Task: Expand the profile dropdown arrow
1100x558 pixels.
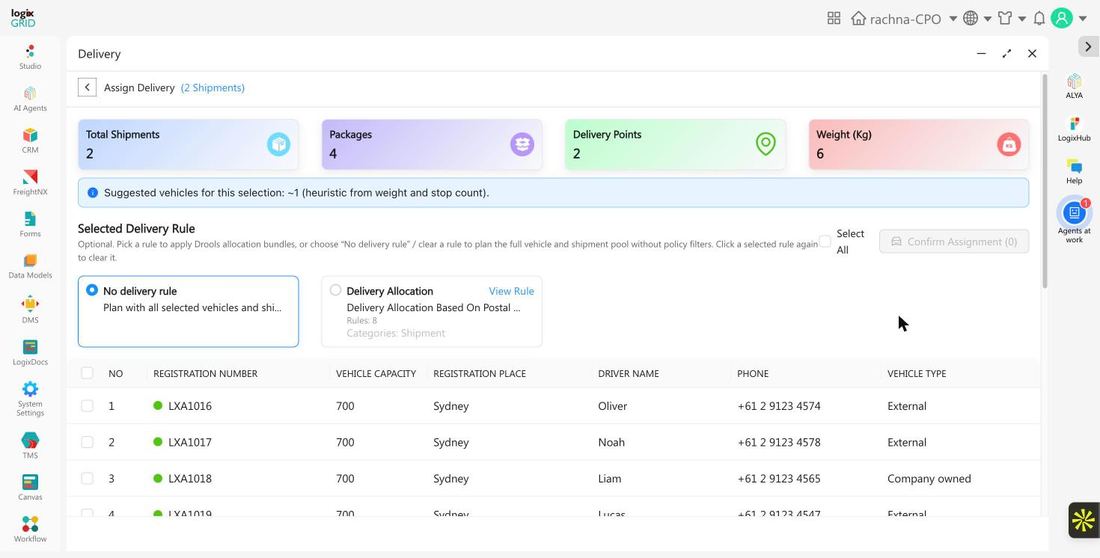Action: (x=1082, y=19)
